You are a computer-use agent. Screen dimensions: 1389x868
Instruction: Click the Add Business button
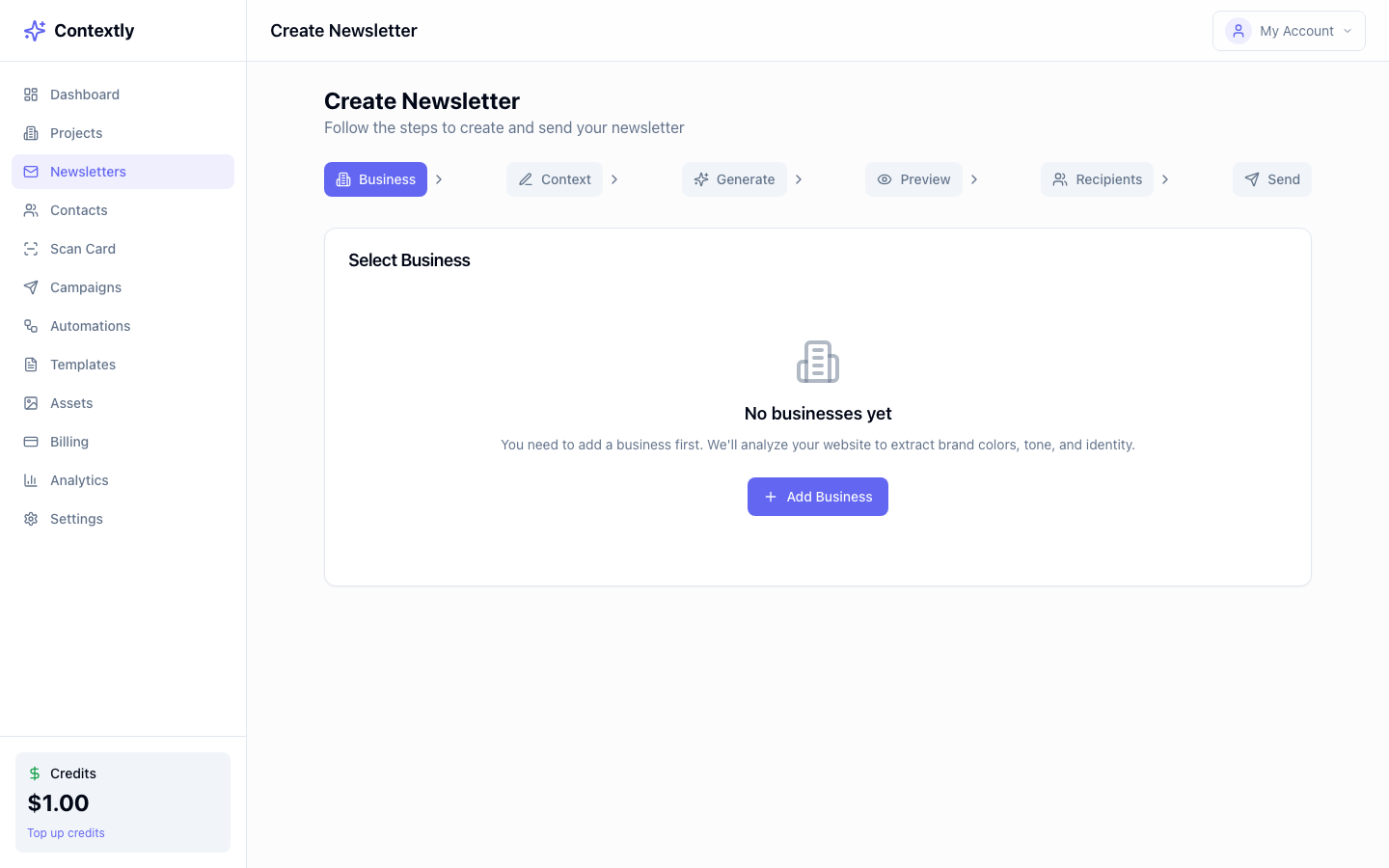(817, 496)
